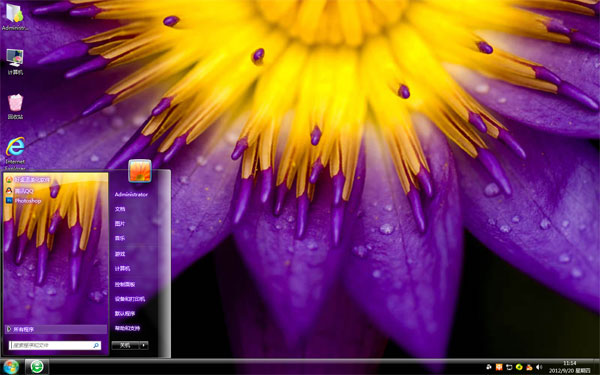The width and height of the screenshot is (600, 375).
Task: Open the 回收站 recycle bin desktop icon
Action: pos(15,106)
